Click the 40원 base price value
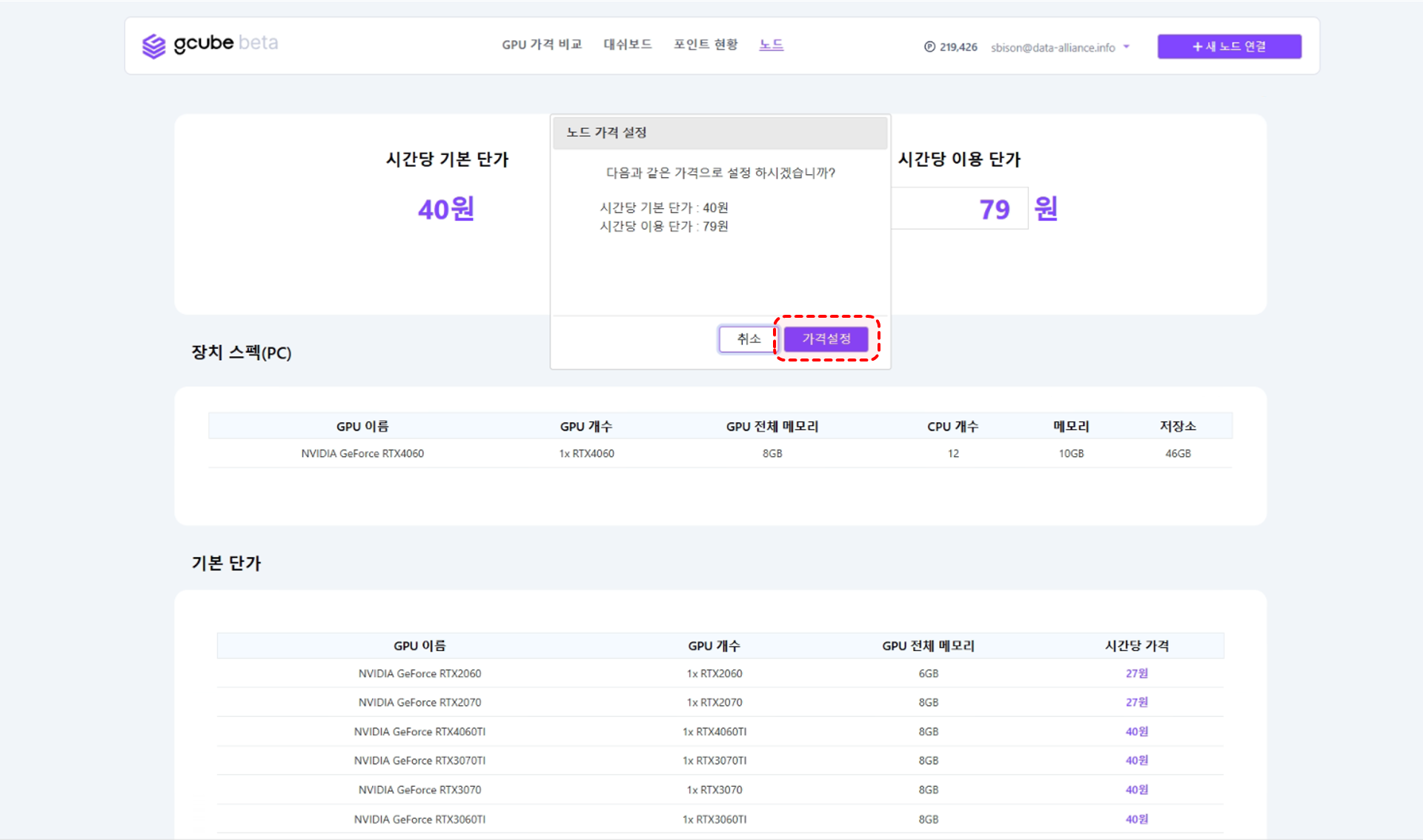The image size is (1423, 840). click(x=446, y=209)
